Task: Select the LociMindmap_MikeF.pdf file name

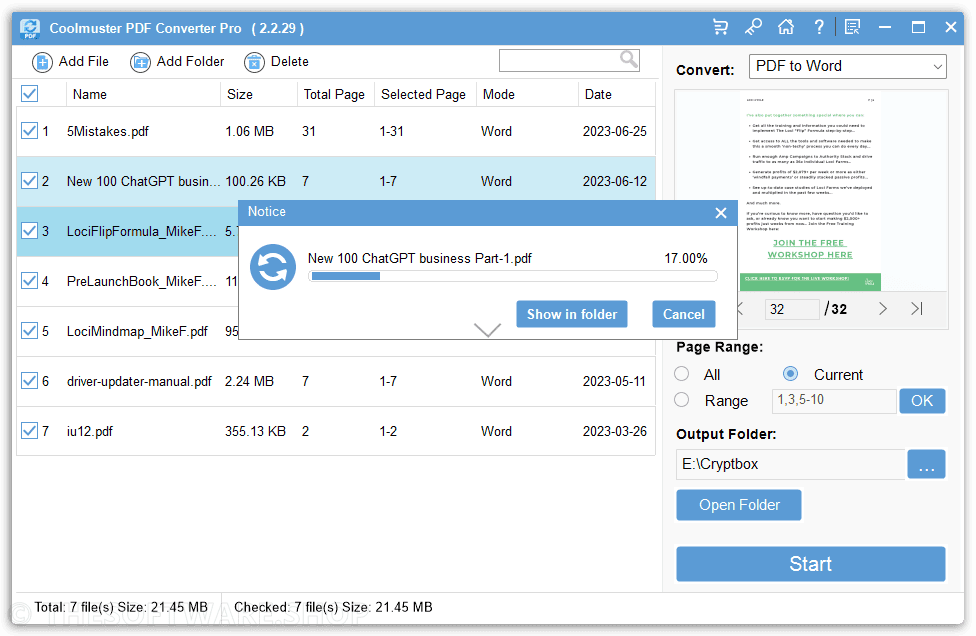Action: 138,331
